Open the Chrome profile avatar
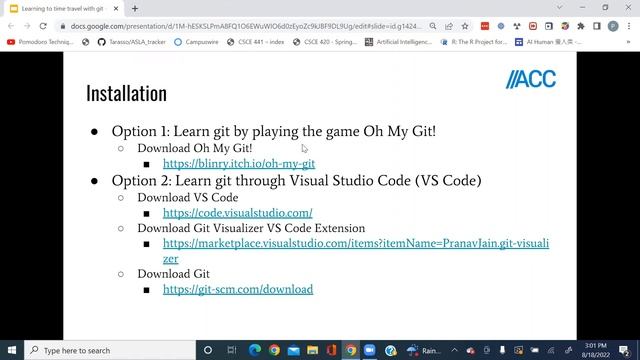The height and width of the screenshot is (360, 640). point(613,26)
